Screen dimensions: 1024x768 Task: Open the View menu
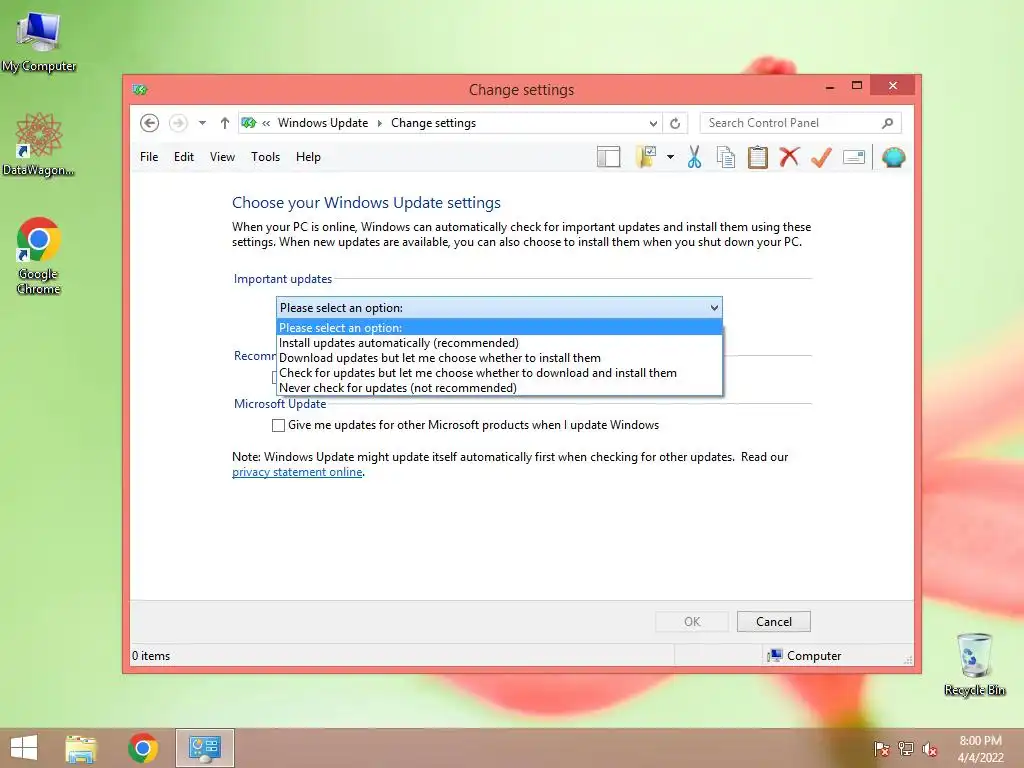click(222, 157)
